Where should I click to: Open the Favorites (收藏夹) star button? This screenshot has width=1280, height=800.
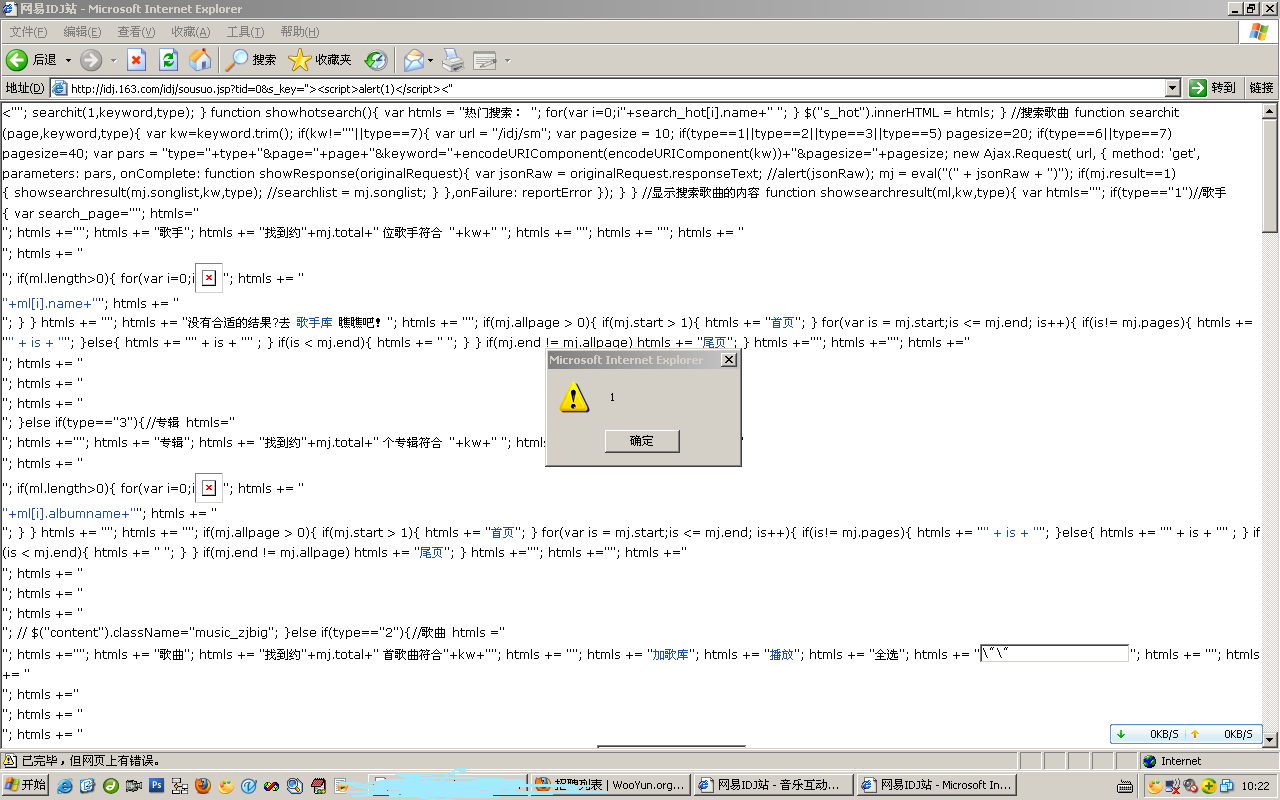click(320, 60)
